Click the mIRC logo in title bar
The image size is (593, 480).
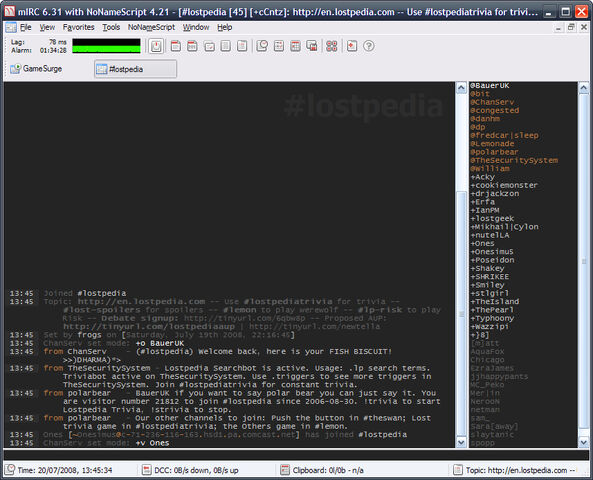pyautogui.click(x=9, y=11)
